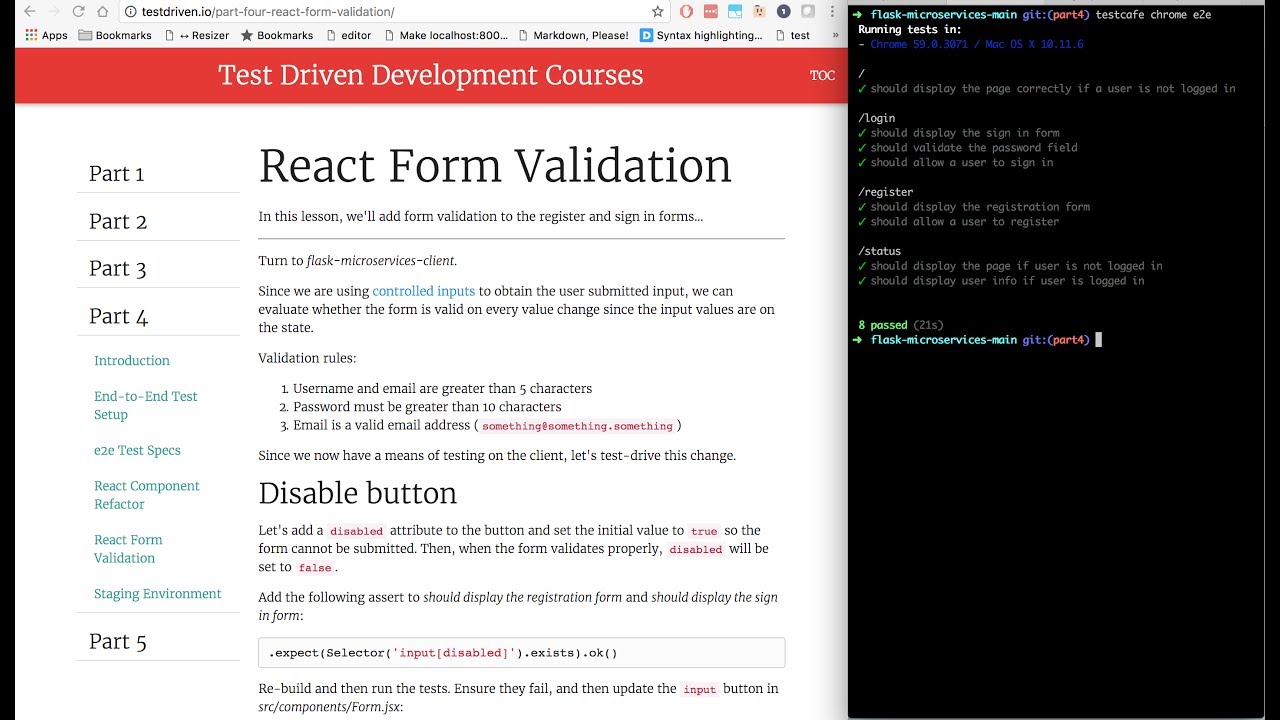The width and height of the screenshot is (1280, 720).
Task: Click 'should validate the password field' in terminal
Action: click(x=973, y=148)
